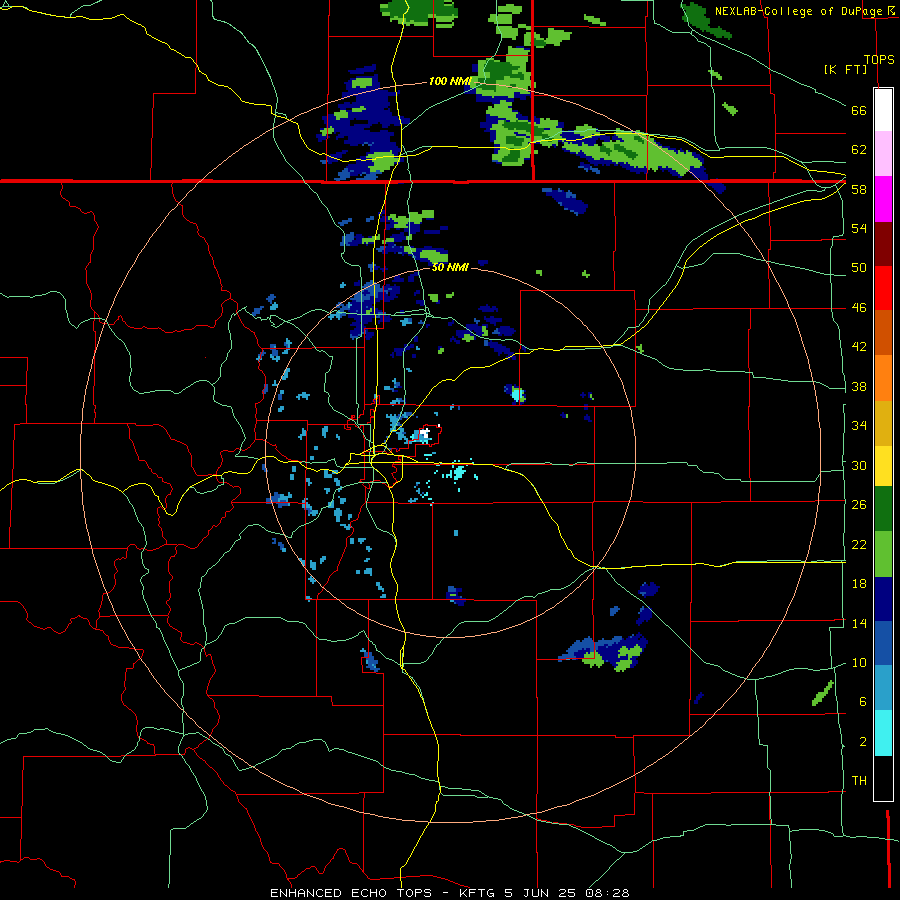Image resolution: width=900 pixels, height=900 pixels.
Task: Click the ENHANCED ECHO TOPS caption
Action: pos(351,893)
